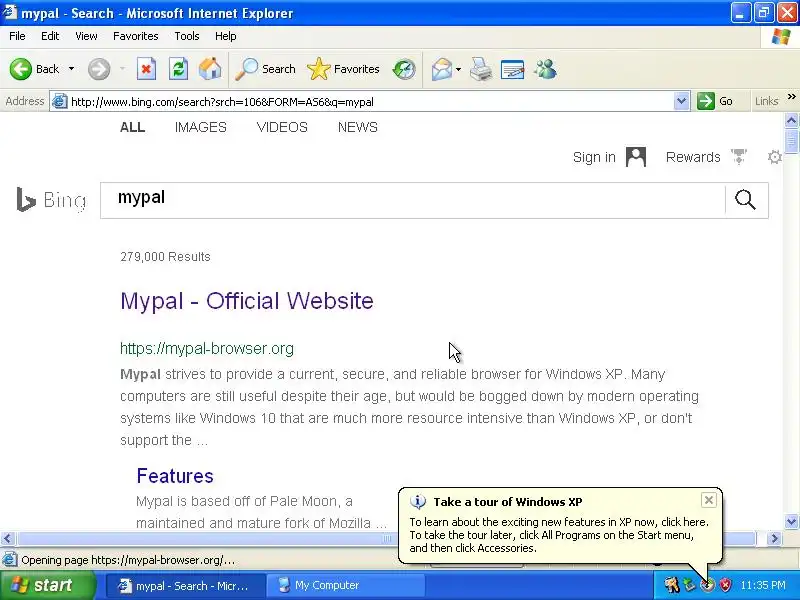Select the ALL results tab
Viewport: 800px width, 600px height.
point(133,127)
